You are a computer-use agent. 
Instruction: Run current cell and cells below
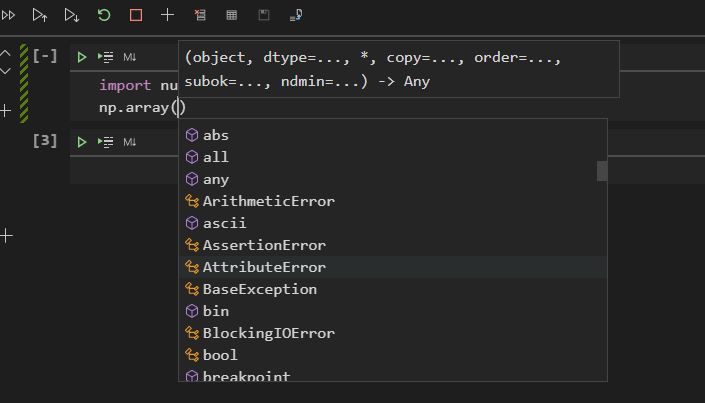71,15
